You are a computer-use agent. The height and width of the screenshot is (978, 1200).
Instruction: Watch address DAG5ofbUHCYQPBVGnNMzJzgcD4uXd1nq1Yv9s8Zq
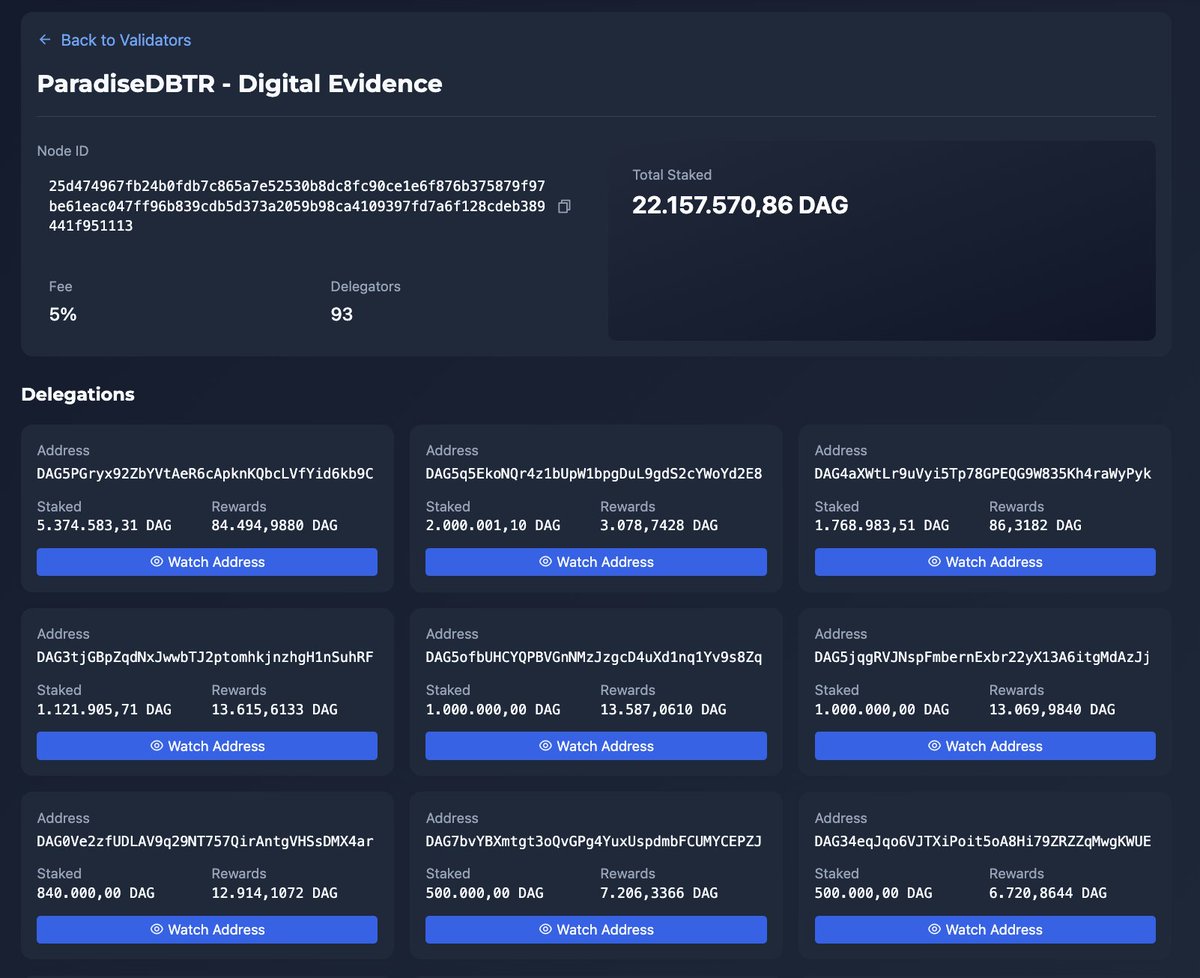point(596,746)
